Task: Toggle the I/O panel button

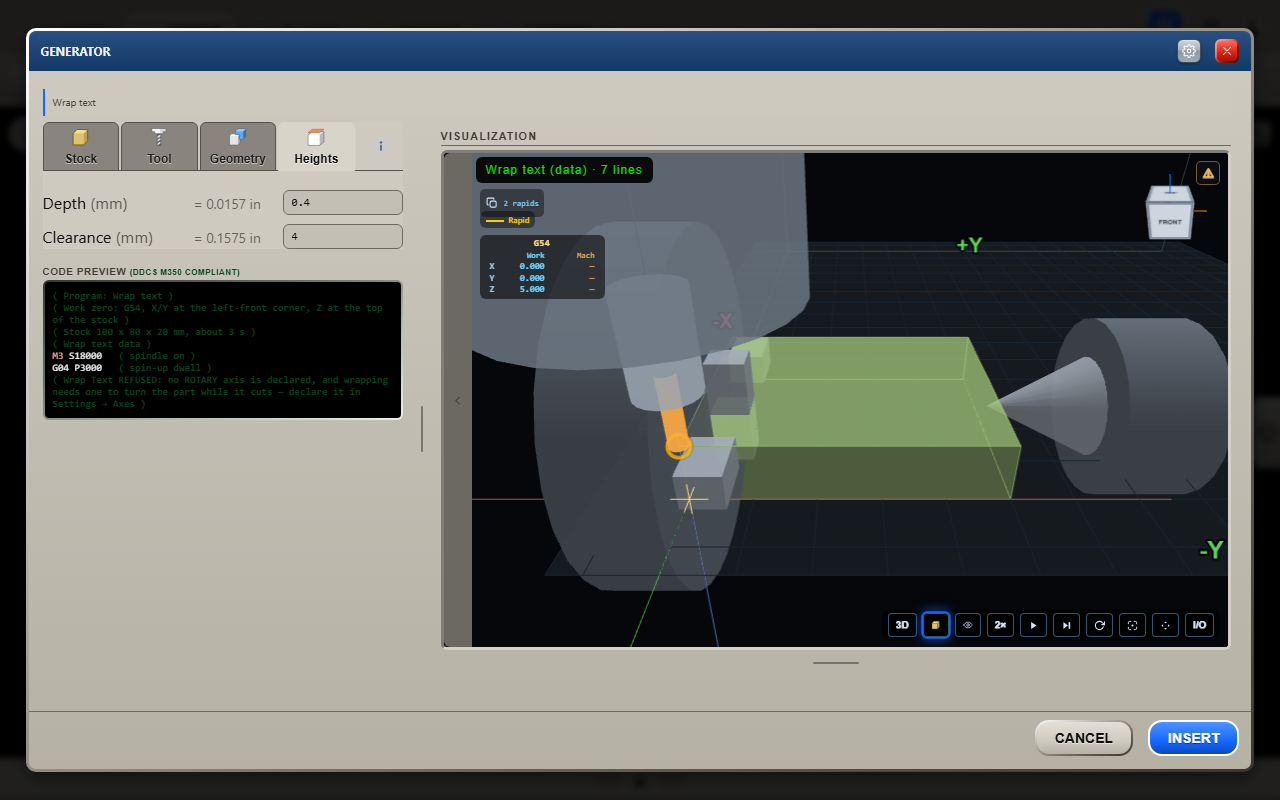Action: (x=1198, y=625)
